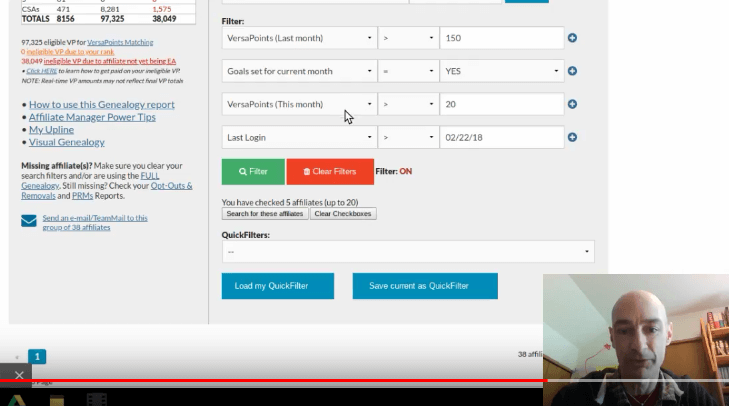The height and width of the screenshot is (406, 729).
Task: Click Search for these affiliates button
Action: (x=265, y=214)
